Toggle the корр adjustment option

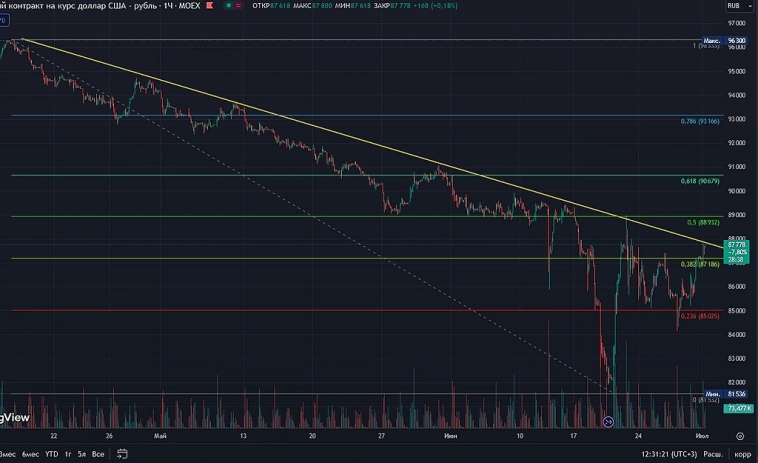[x=745, y=454]
